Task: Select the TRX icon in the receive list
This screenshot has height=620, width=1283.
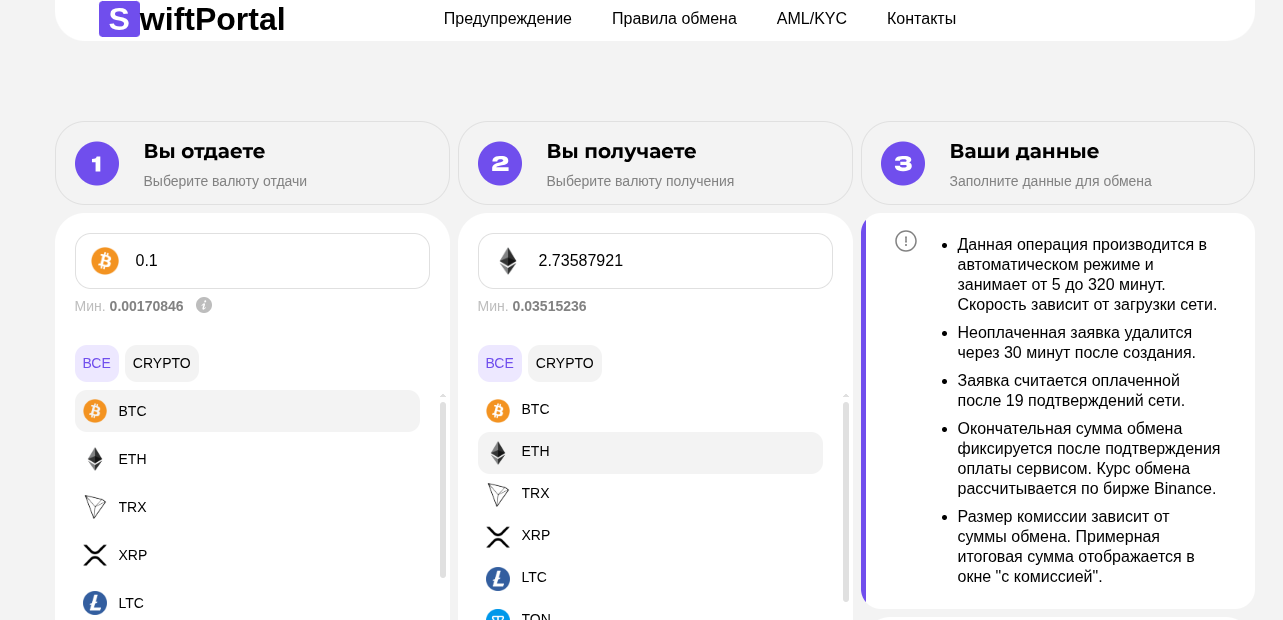Action: click(498, 494)
